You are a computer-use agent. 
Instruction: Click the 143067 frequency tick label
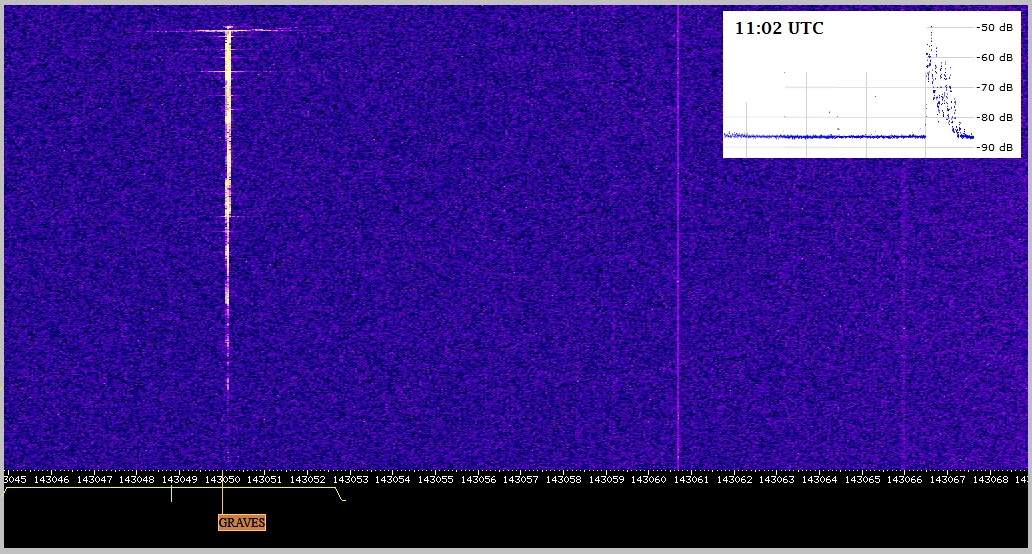coord(948,480)
